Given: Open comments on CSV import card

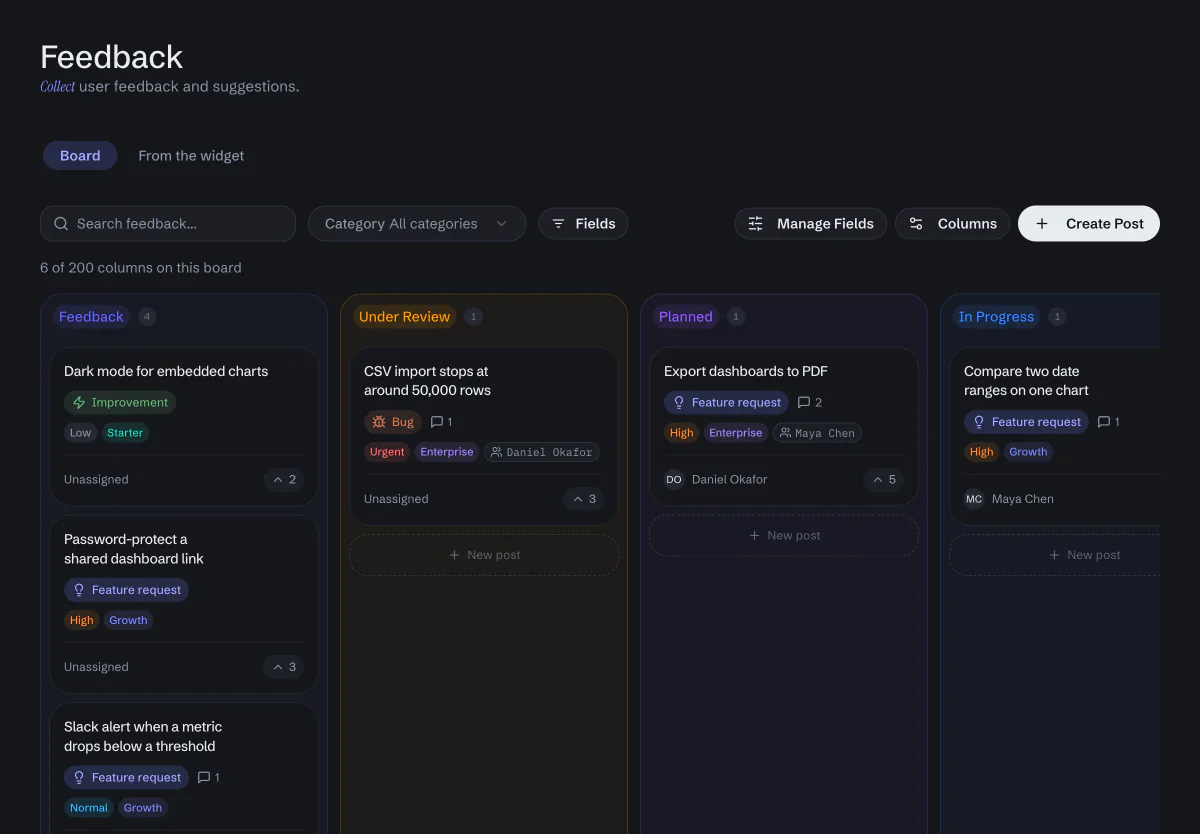Looking at the screenshot, I should pyautogui.click(x=441, y=422).
